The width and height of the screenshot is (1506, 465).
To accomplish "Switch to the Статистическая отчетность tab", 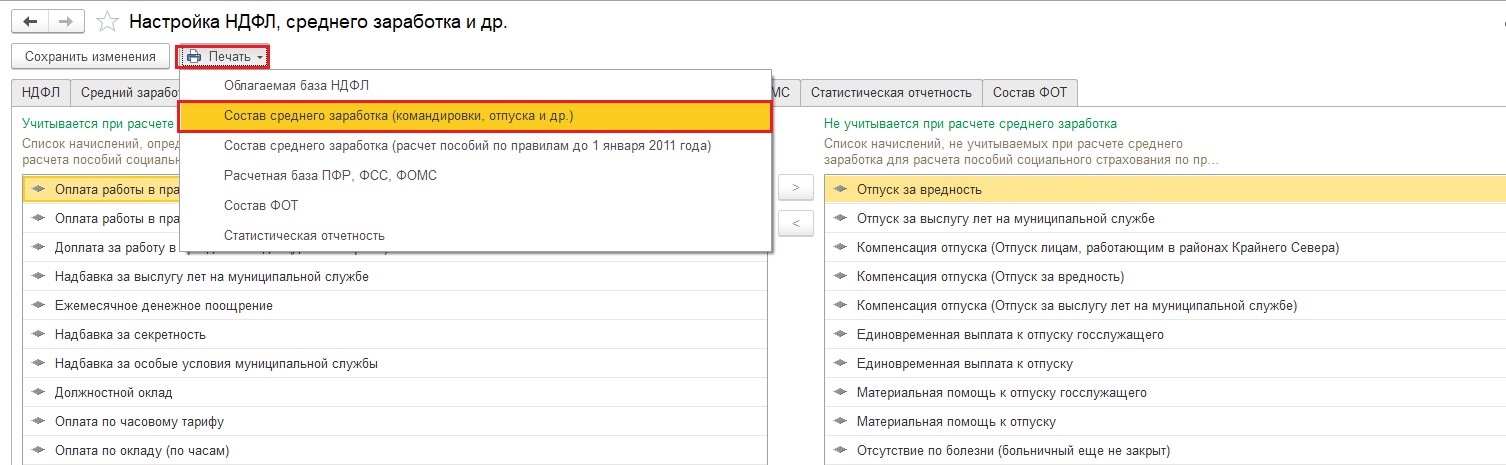I will pos(891,93).
